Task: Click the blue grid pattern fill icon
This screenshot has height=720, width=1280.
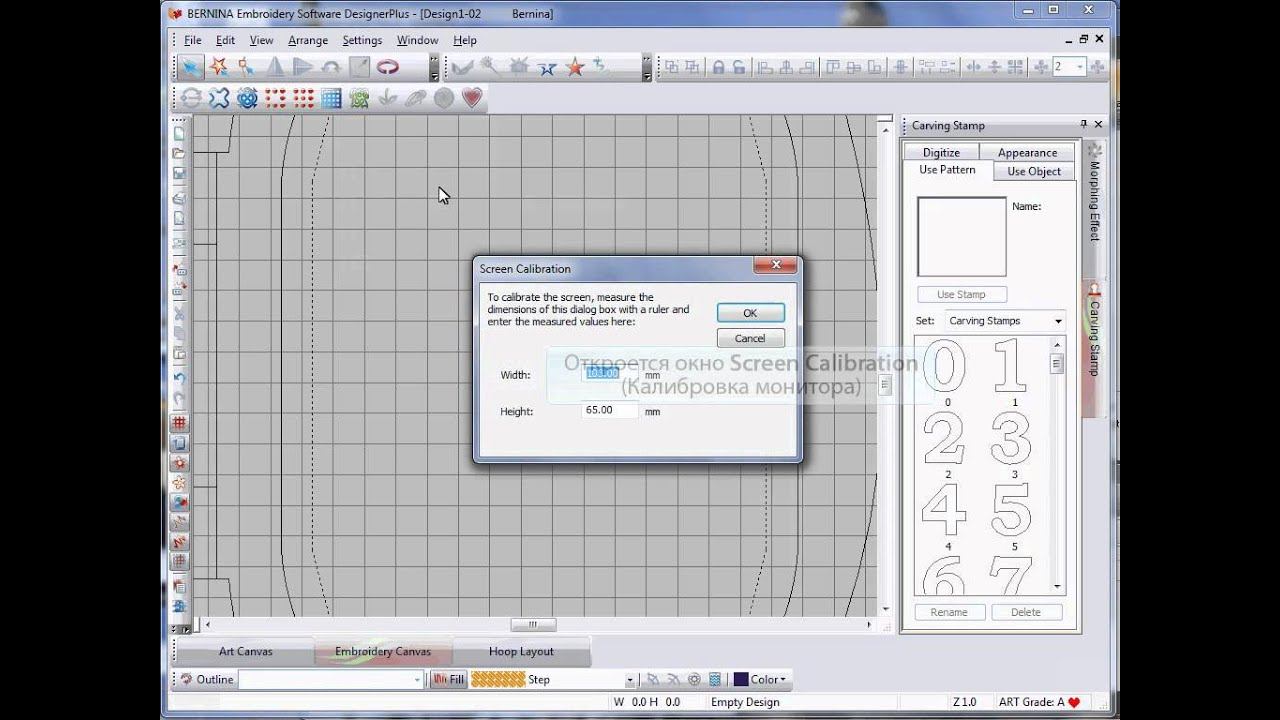Action: point(332,97)
